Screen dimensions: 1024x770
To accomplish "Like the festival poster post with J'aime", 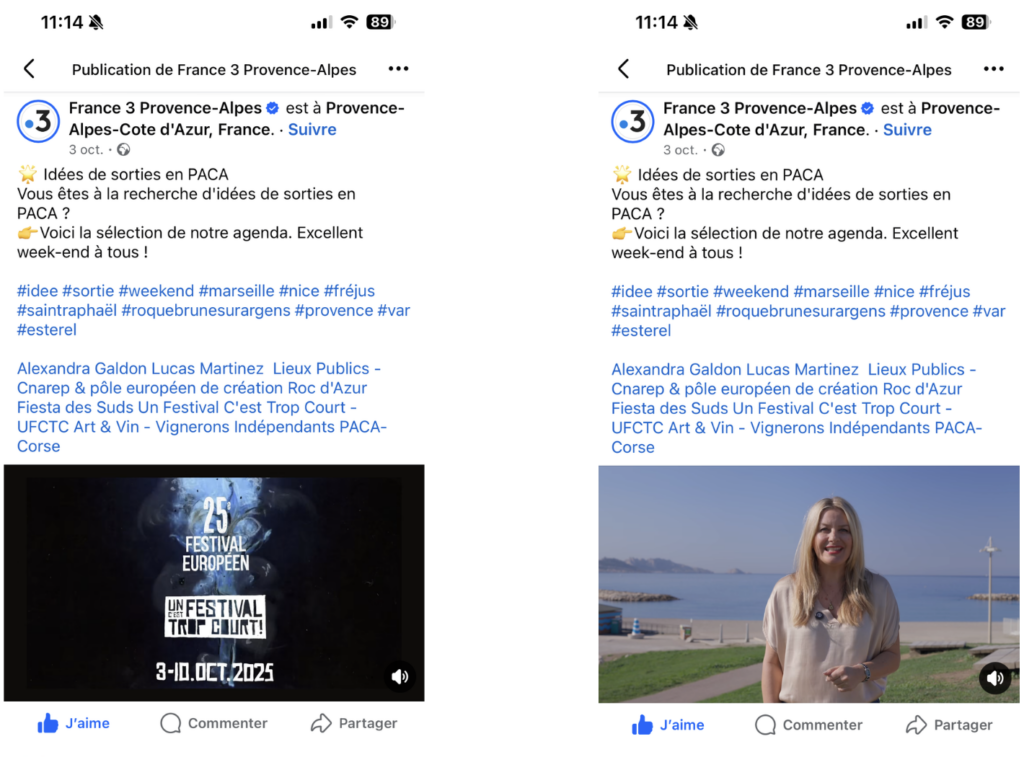I will pyautogui.click(x=74, y=723).
